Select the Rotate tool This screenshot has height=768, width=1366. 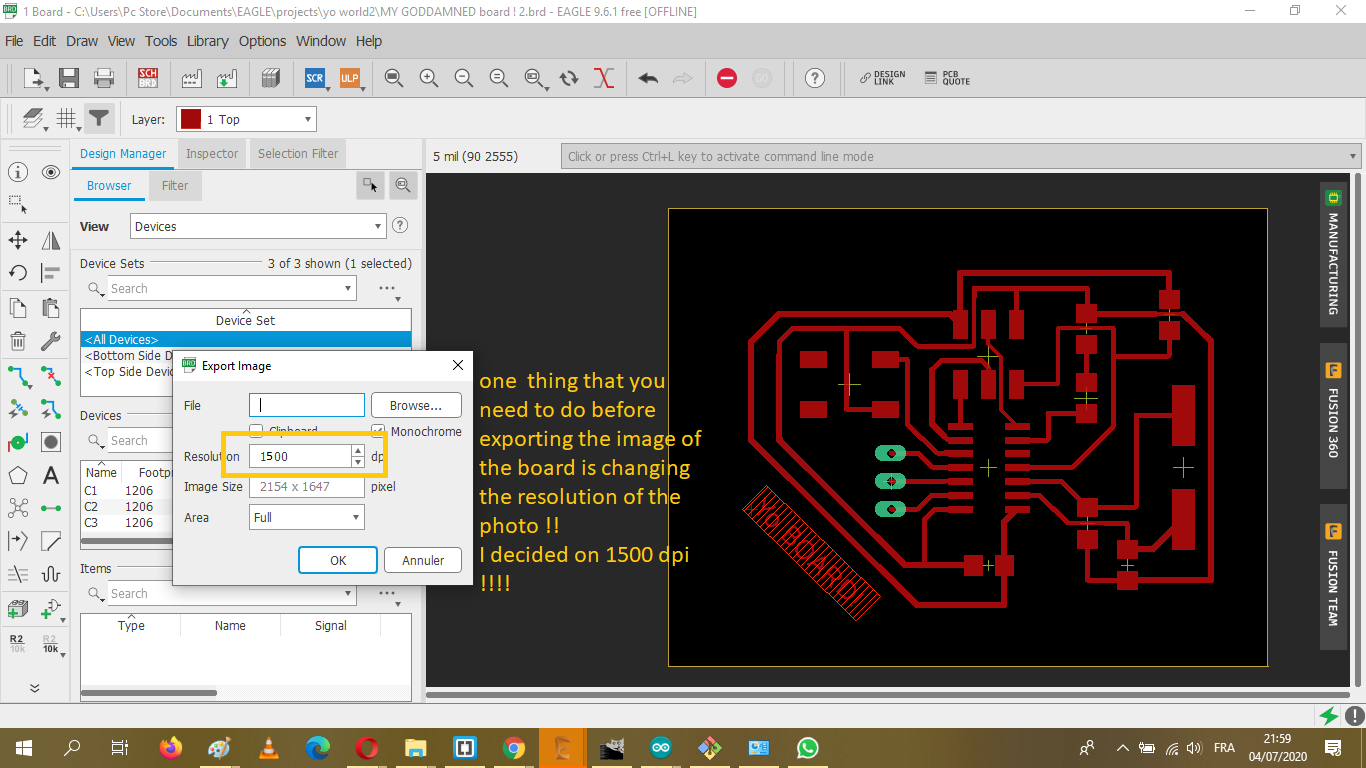pyautogui.click(x=17, y=273)
